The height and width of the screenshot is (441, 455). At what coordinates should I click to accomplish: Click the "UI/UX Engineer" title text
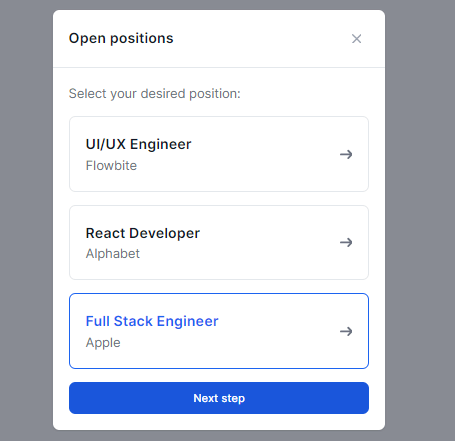pos(138,144)
